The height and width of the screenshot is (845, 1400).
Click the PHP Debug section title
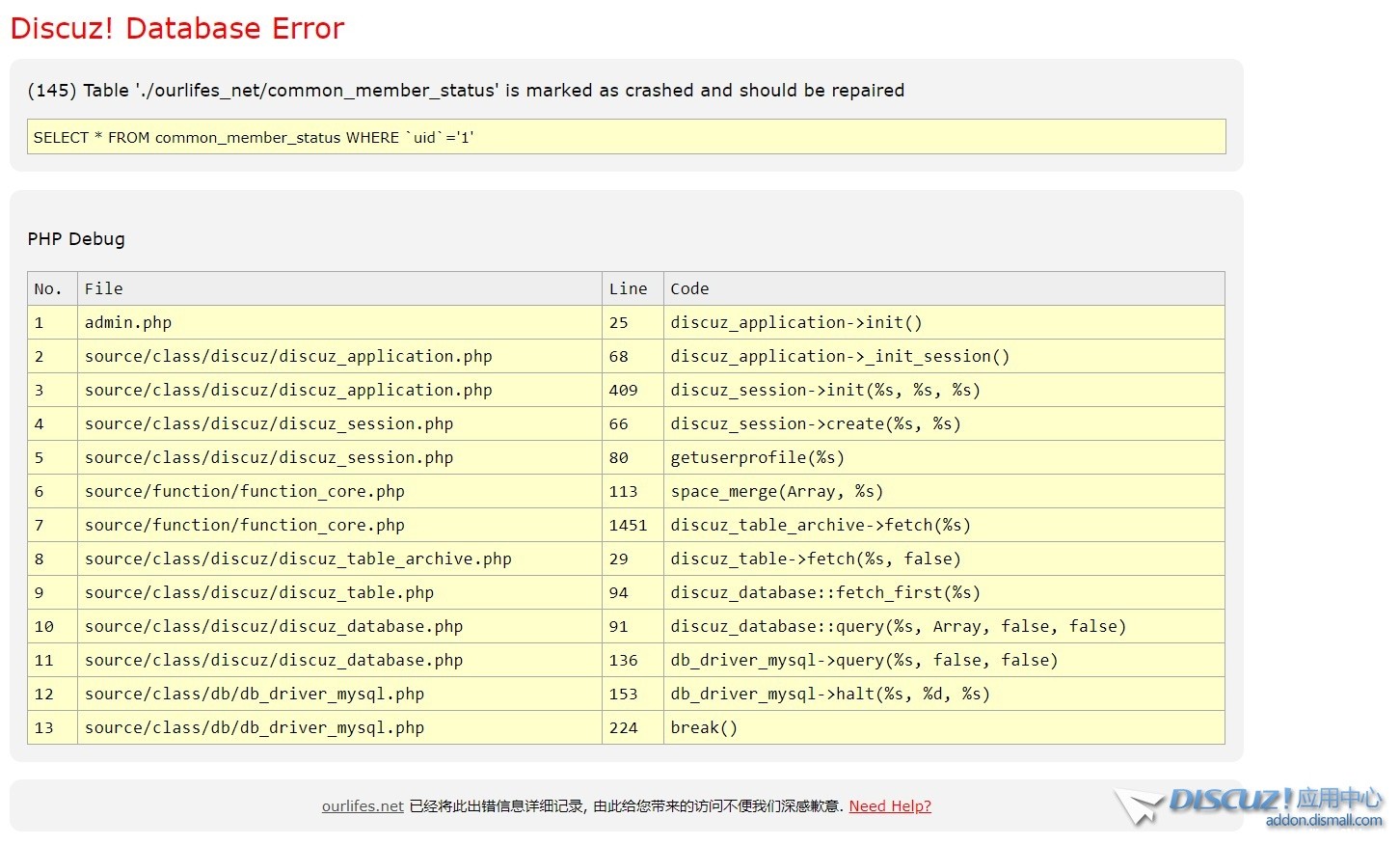tap(76, 239)
